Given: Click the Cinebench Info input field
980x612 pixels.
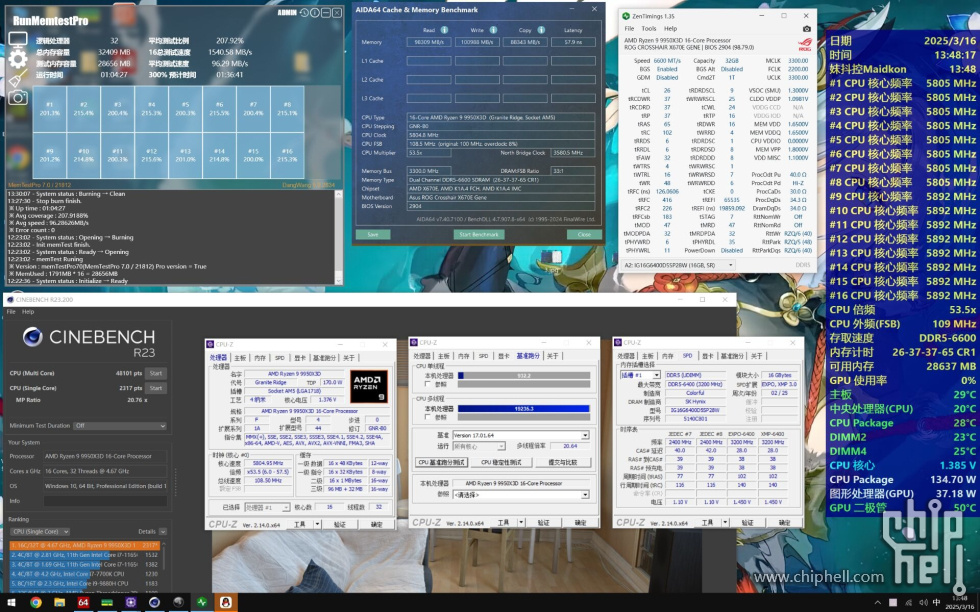Looking at the screenshot, I should coord(105,501).
